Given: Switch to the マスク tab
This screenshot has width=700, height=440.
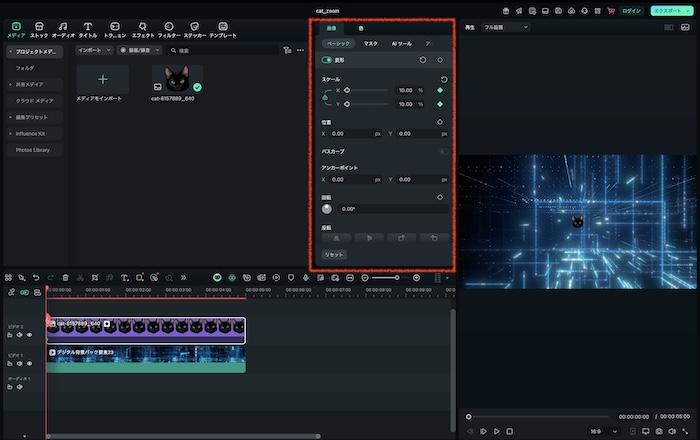Looking at the screenshot, I should (370, 44).
